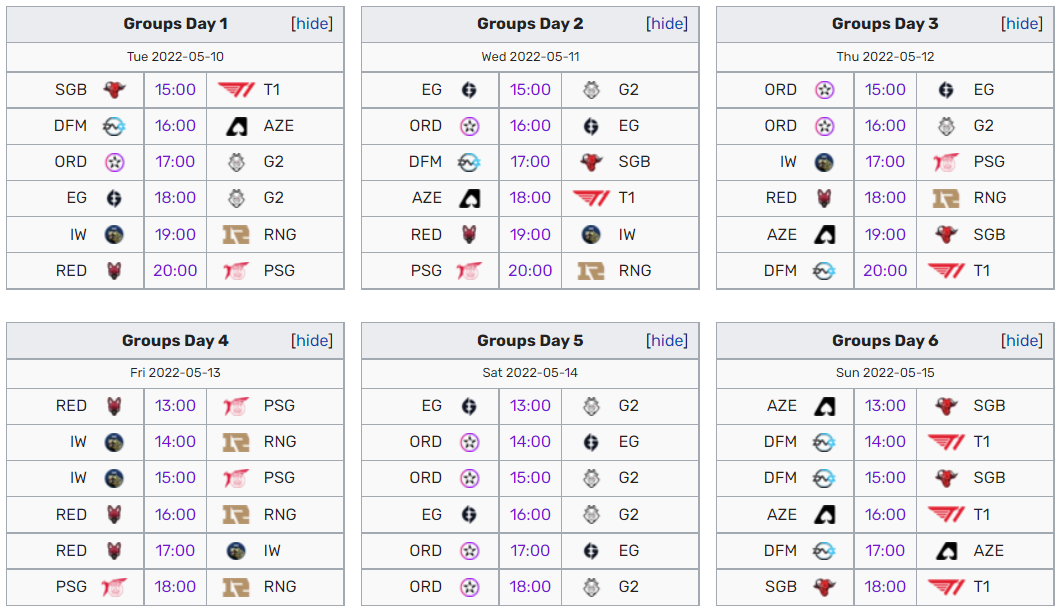The image size is (1061, 613).
Task: Click the ORD logo in Day 3's 15:00 match
Action: [x=824, y=90]
